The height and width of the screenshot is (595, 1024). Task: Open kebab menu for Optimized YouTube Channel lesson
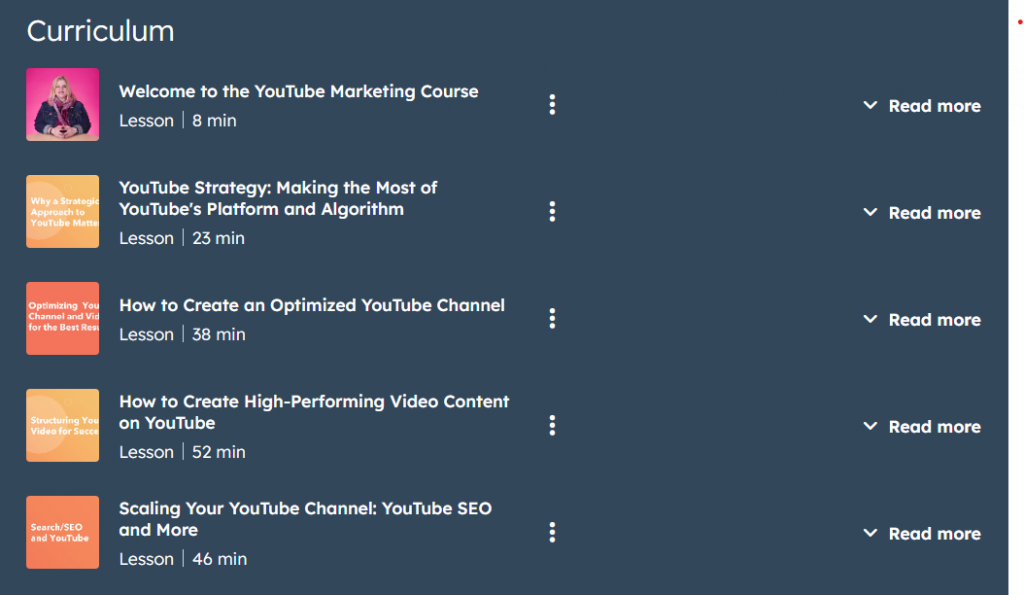click(x=552, y=318)
